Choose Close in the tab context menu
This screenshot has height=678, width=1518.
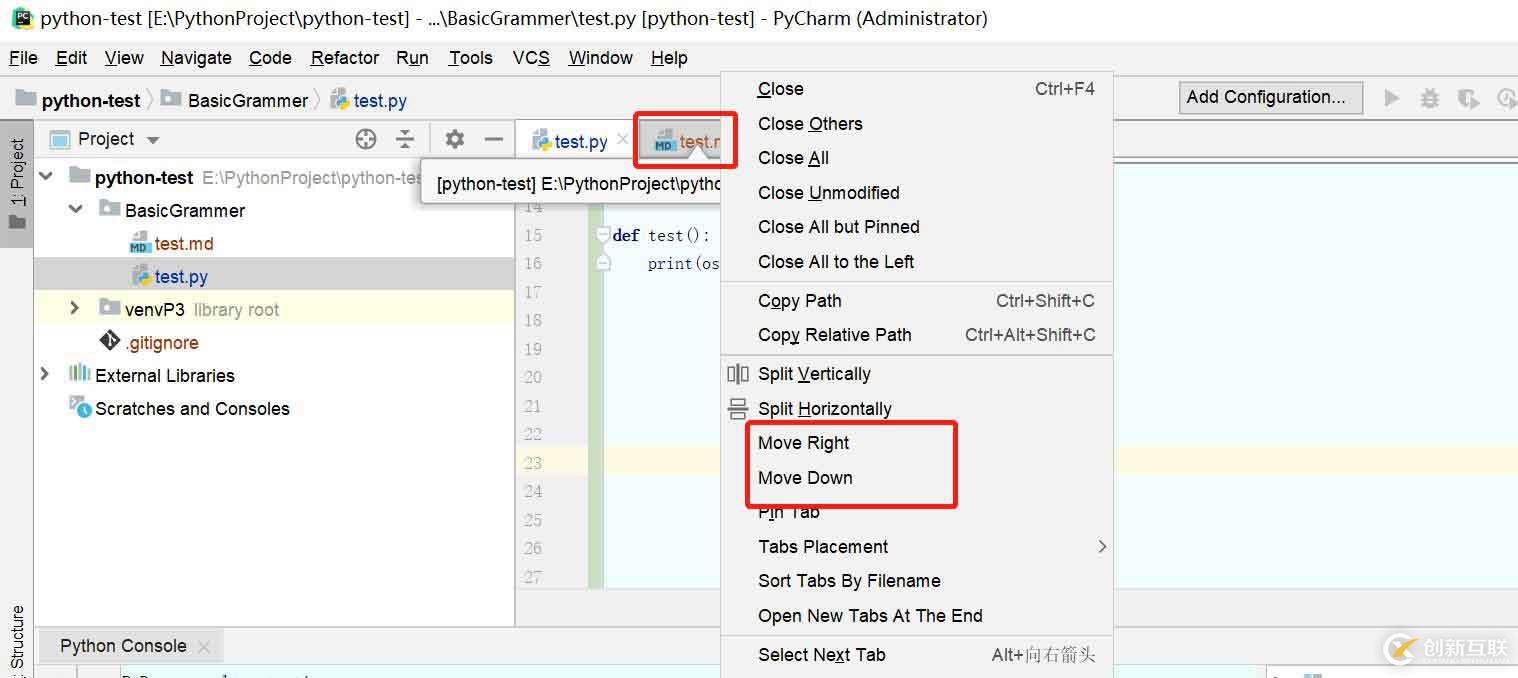coord(917,89)
